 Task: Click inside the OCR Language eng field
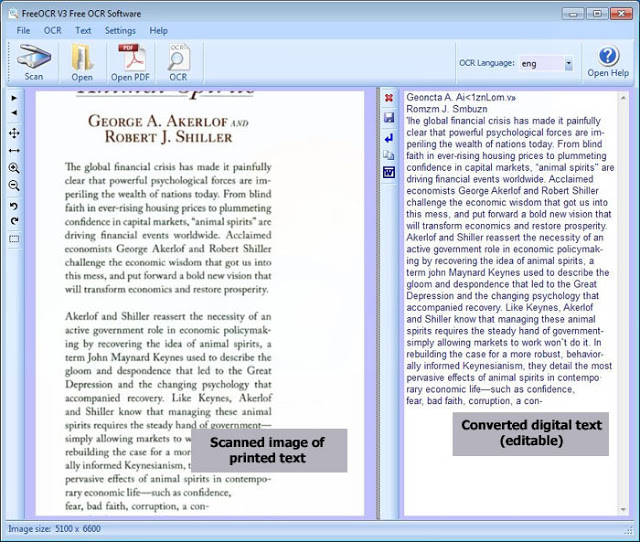pyautogui.click(x=541, y=63)
